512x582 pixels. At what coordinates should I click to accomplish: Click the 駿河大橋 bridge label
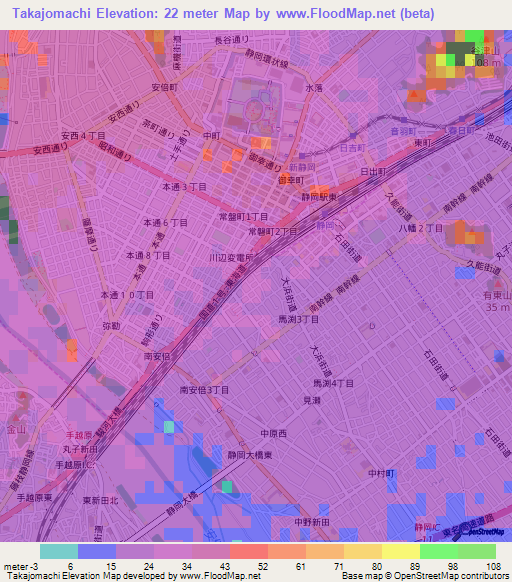pos(108,422)
